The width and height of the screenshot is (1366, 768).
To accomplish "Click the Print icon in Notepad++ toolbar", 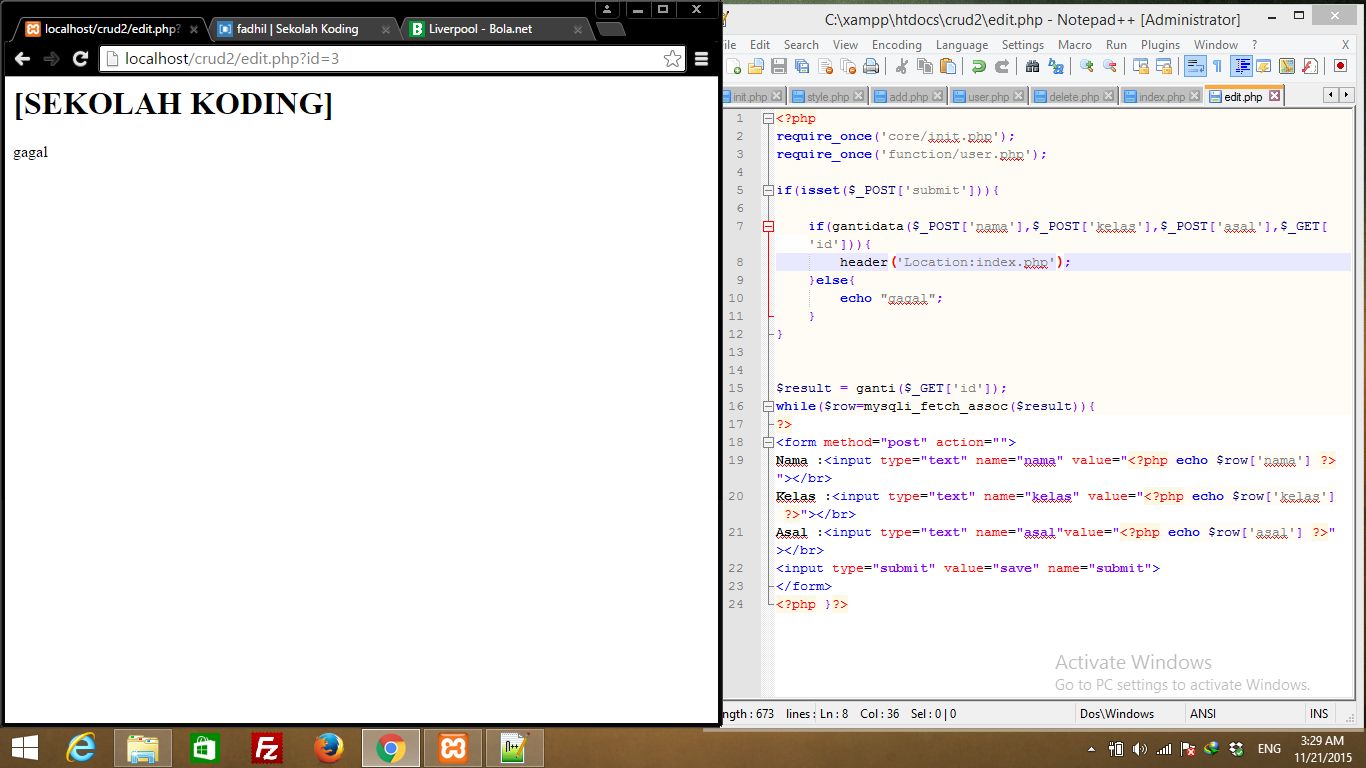I will pos(871,66).
